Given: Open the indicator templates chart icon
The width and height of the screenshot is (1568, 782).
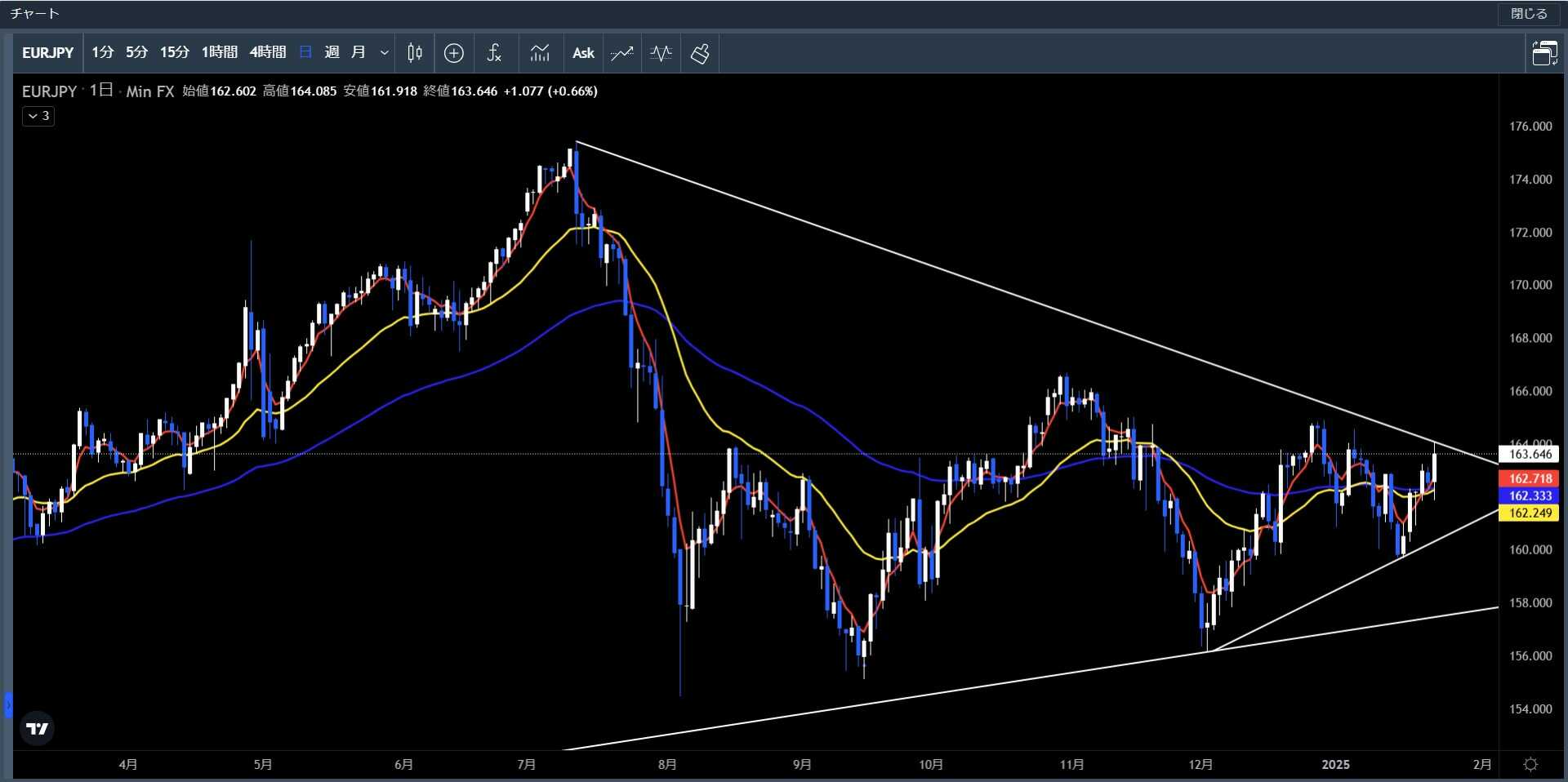Looking at the screenshot, I should tap(539, 53).
